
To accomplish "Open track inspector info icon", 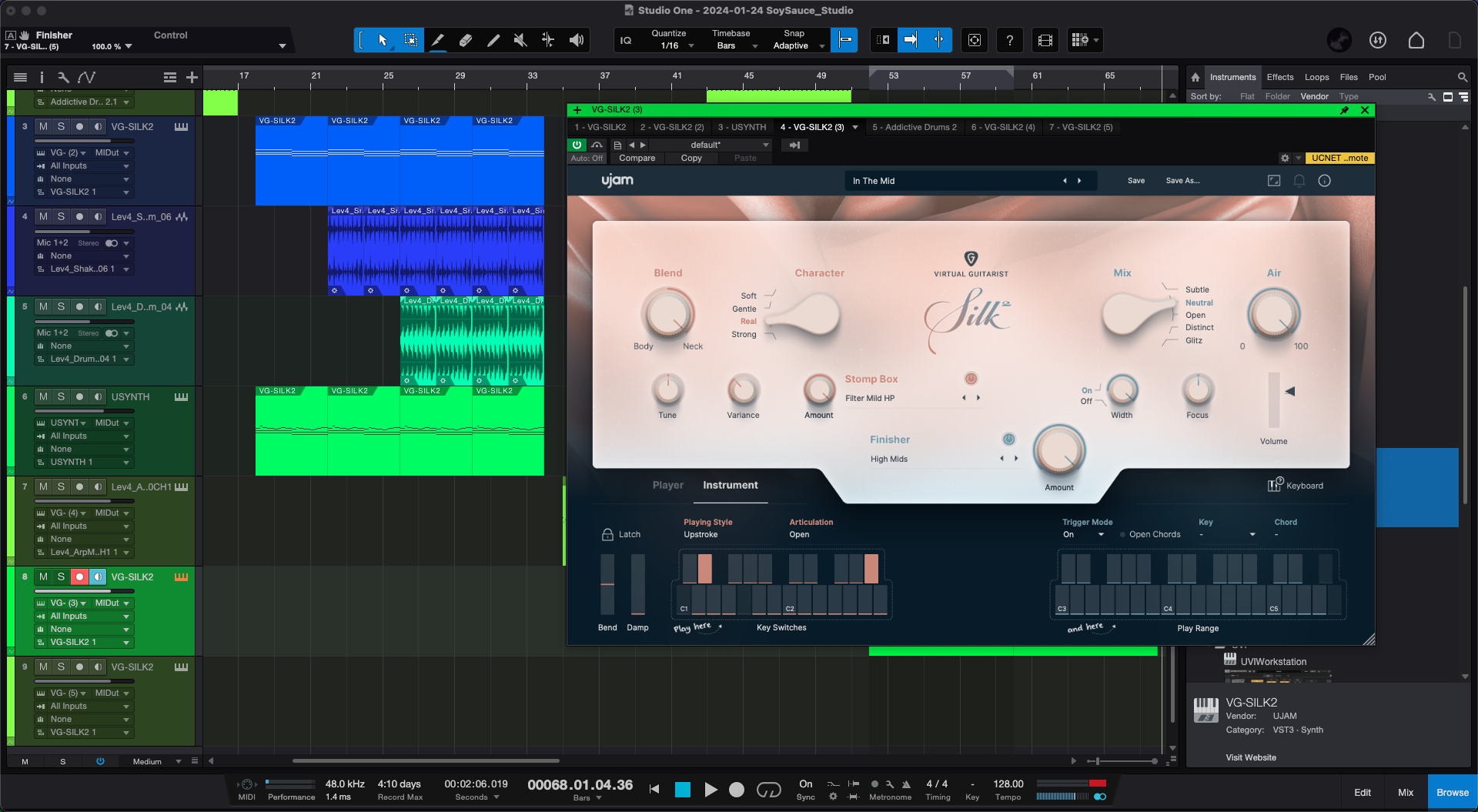I will [x=42, y=77].
